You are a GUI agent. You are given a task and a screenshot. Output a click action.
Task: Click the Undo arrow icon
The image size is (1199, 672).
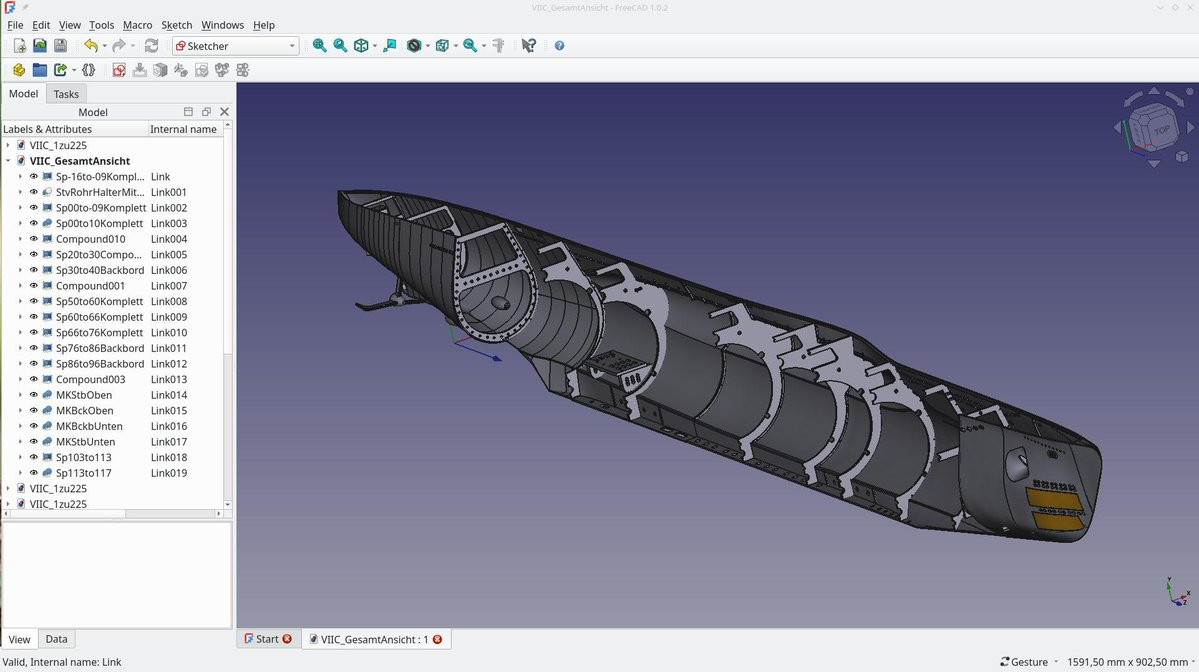(x=90, y=46)
